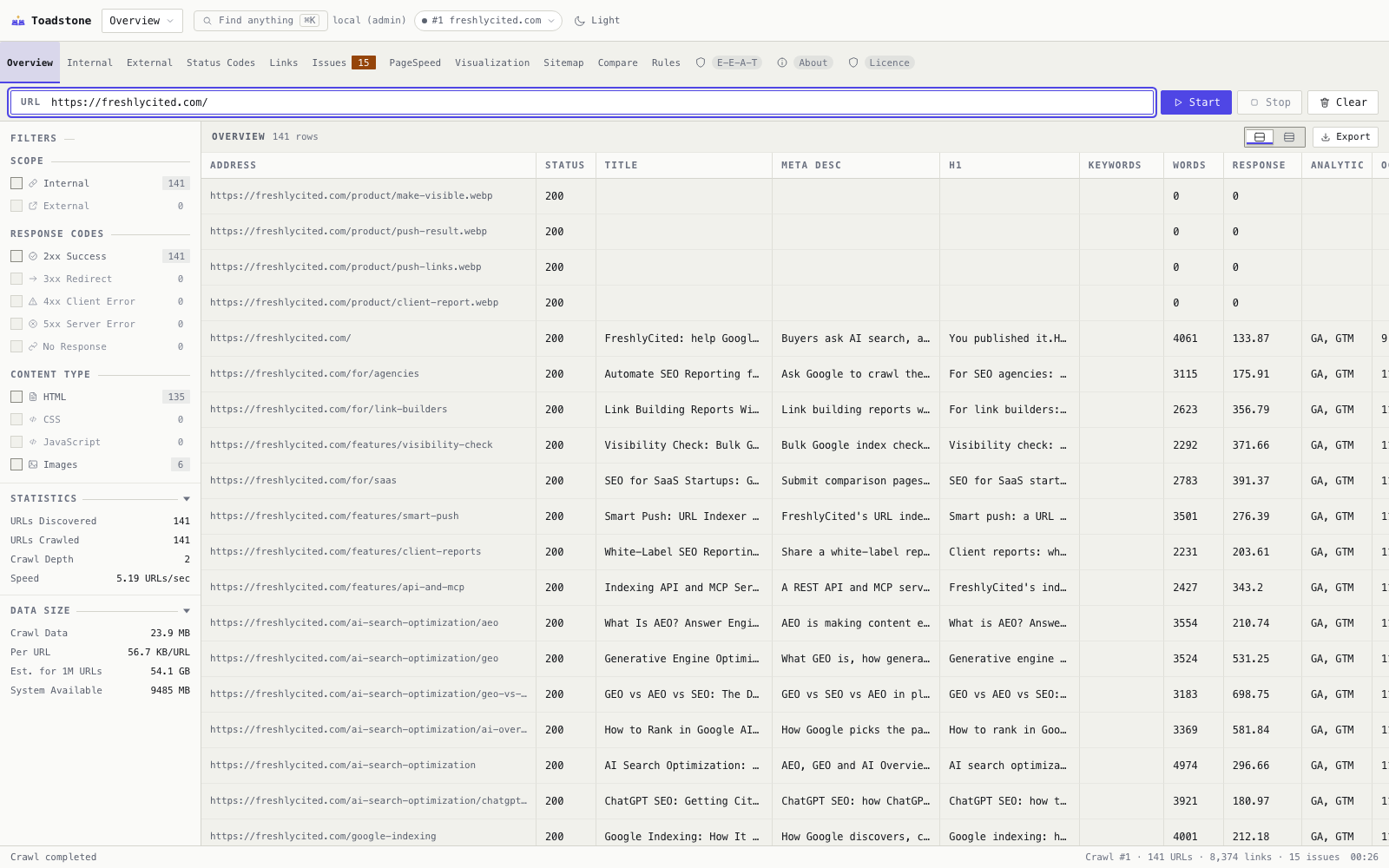The image size is (1389, 868).
Task: Click the Issues count badge 15
Action: pos(364,62)
